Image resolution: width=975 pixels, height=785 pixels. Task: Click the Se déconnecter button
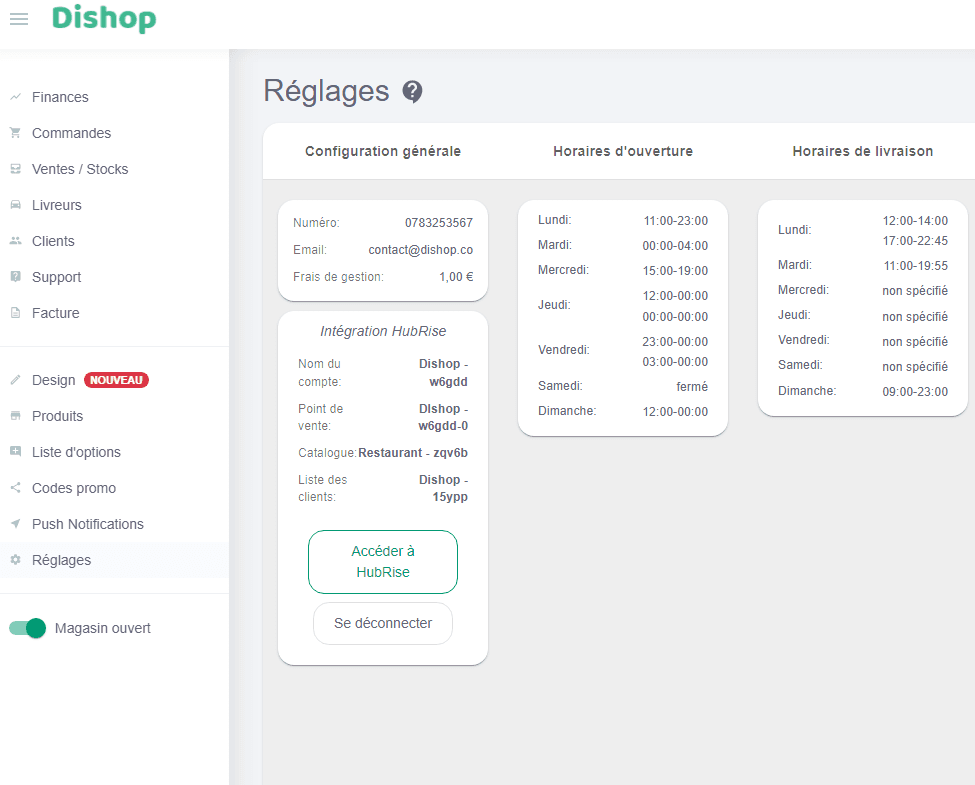[383, 623]
